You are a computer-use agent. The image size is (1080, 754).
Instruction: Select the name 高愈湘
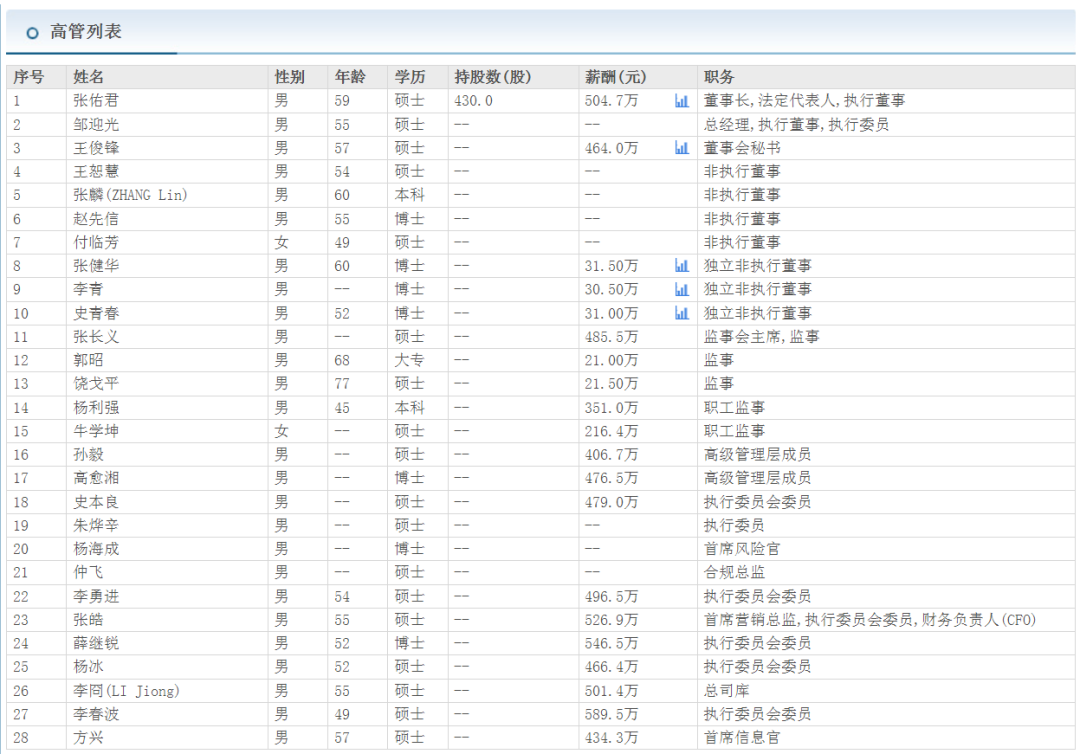coord(96,478)
